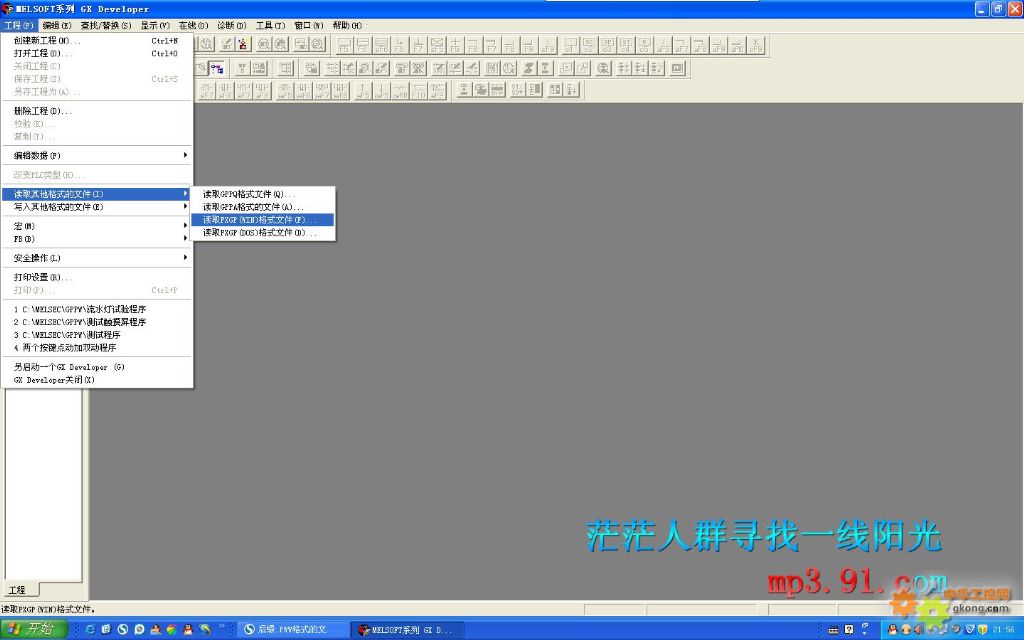Switch to 后缀.PMW格式的文 taskbar window
The image size is (1024, 640).
[291, 630]
